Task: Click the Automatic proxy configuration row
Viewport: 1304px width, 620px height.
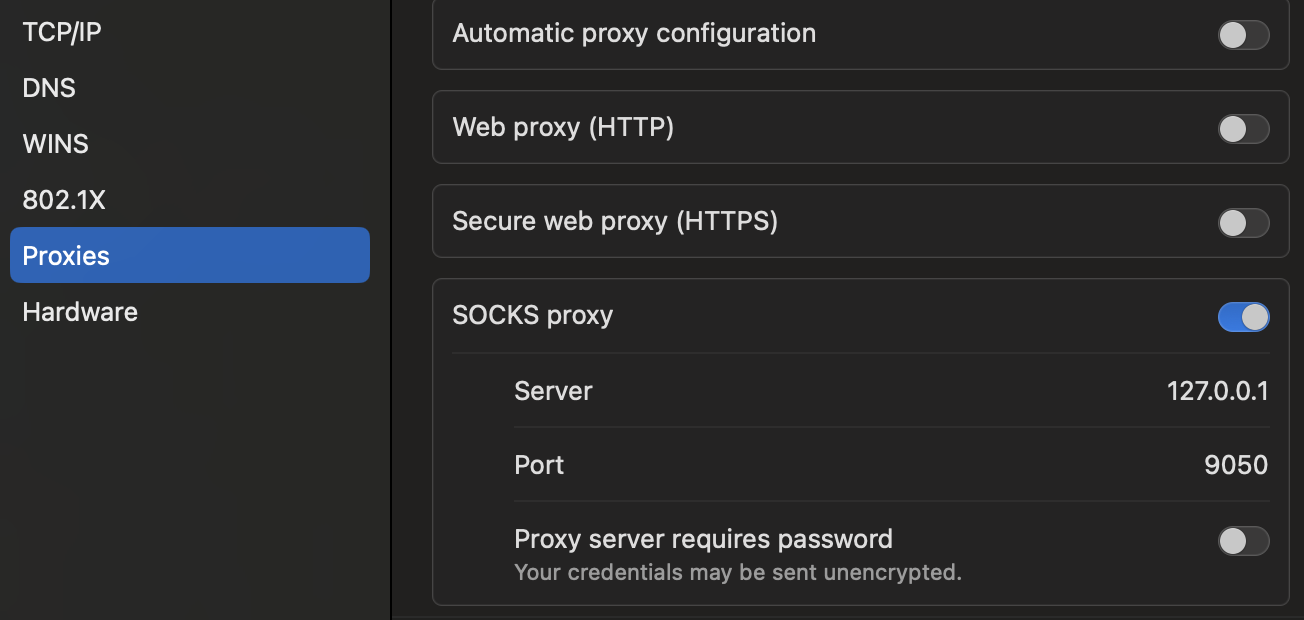Action: (x=634, y=33)
